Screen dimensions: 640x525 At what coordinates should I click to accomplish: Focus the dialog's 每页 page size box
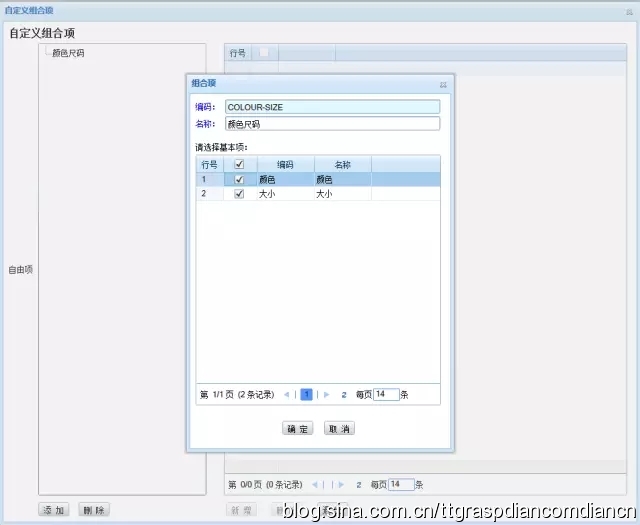385,395
